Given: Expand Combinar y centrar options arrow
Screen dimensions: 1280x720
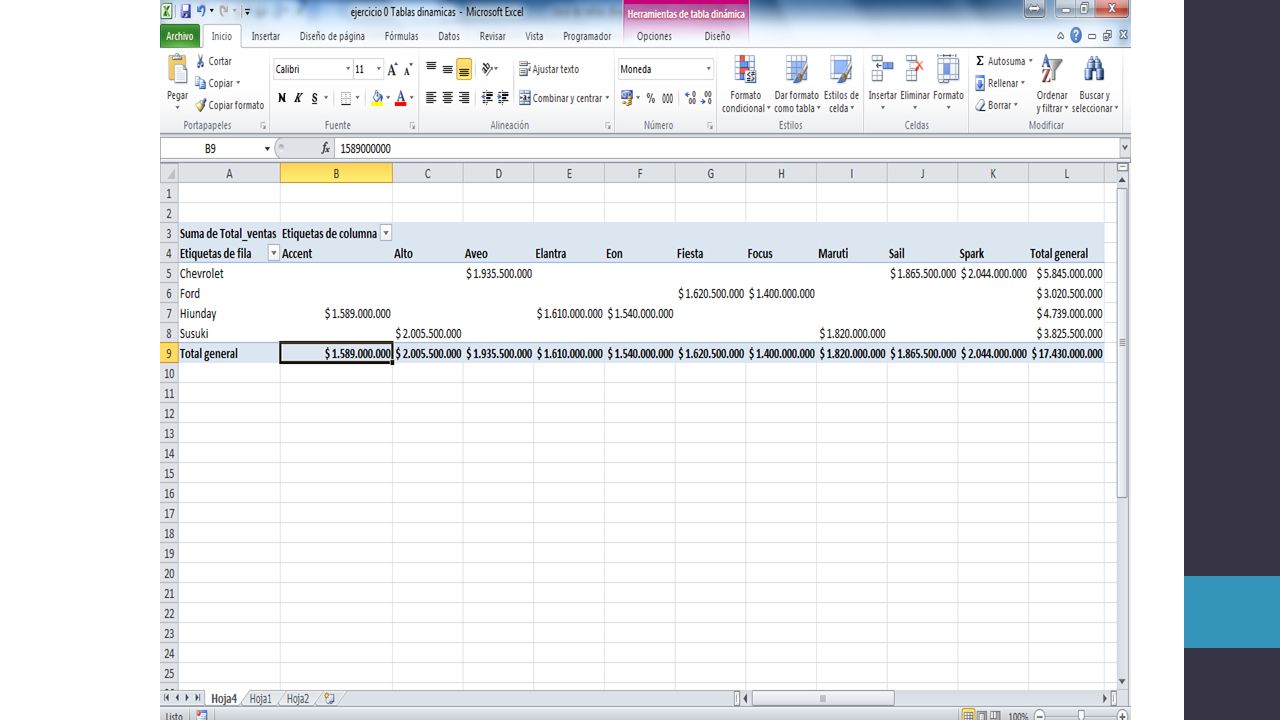Looking at the screenshot, I should coord(607,98).
